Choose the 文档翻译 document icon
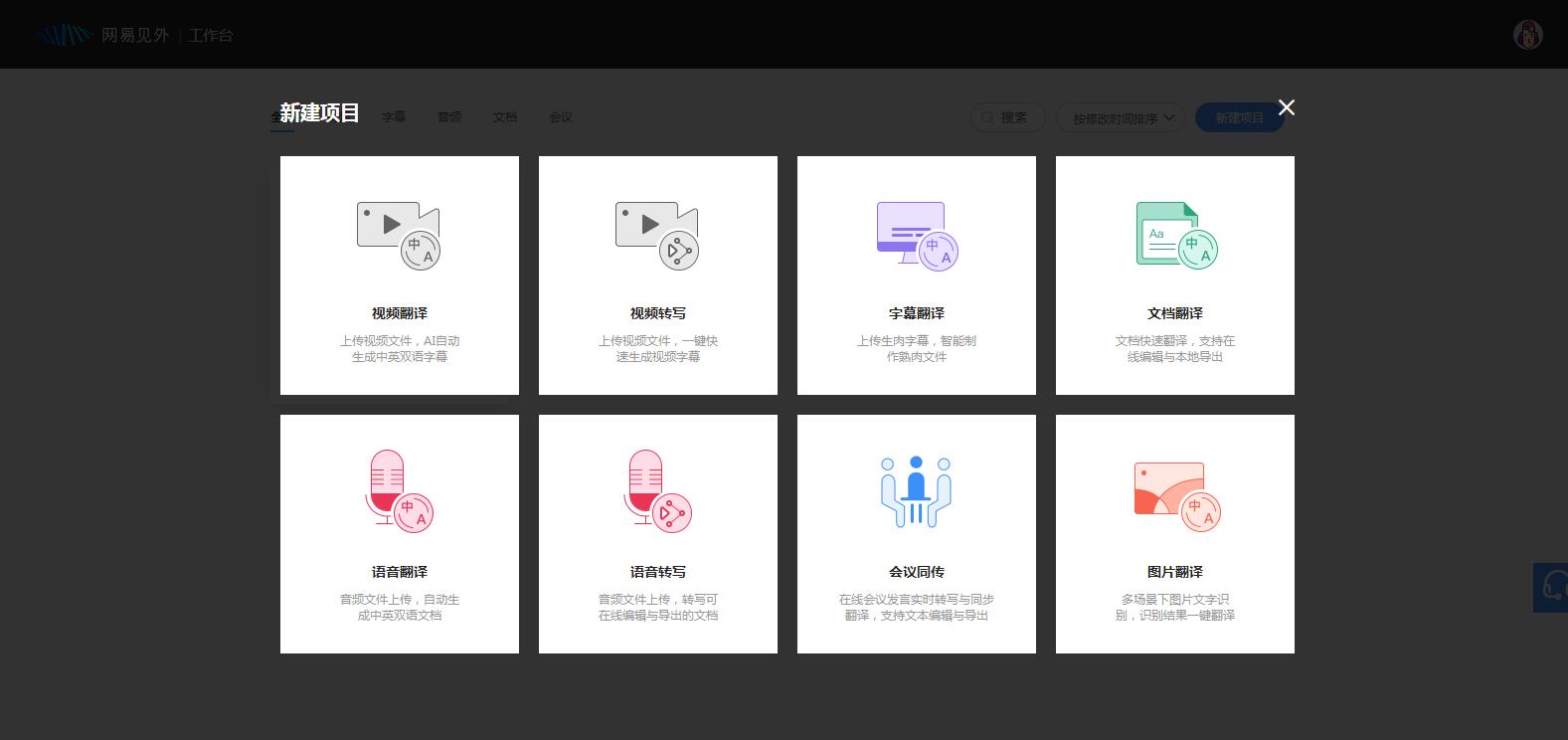The width and height of the screenshot is (1568, 740). (x=1176, y=235)
